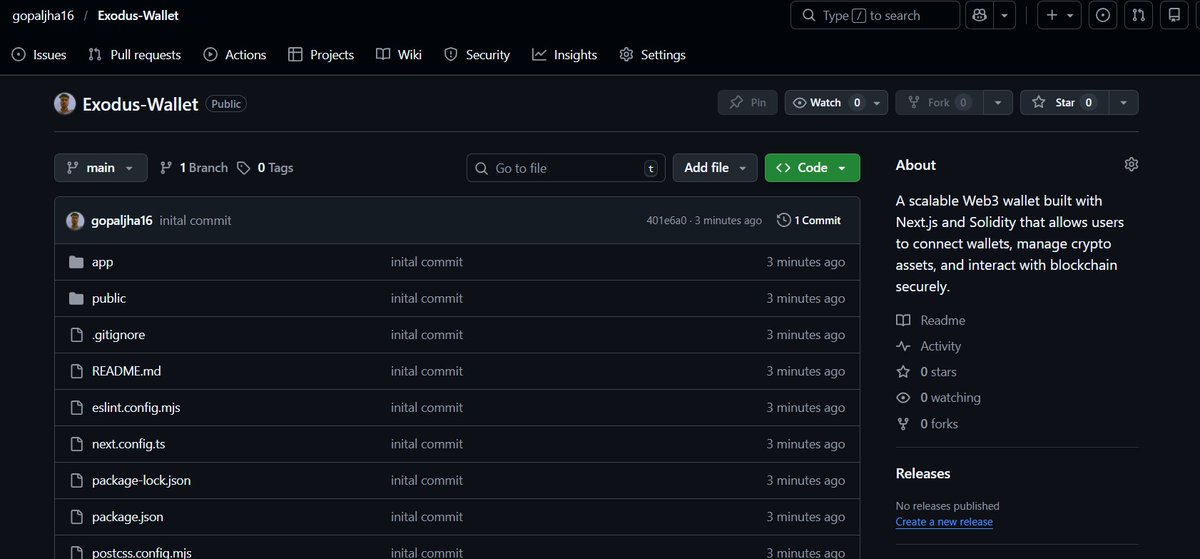Open the Exodus-Wallet breadcrumb link
Image resolution: width=1200 pixels, height=559 pixels.
[x=138, y=16]
